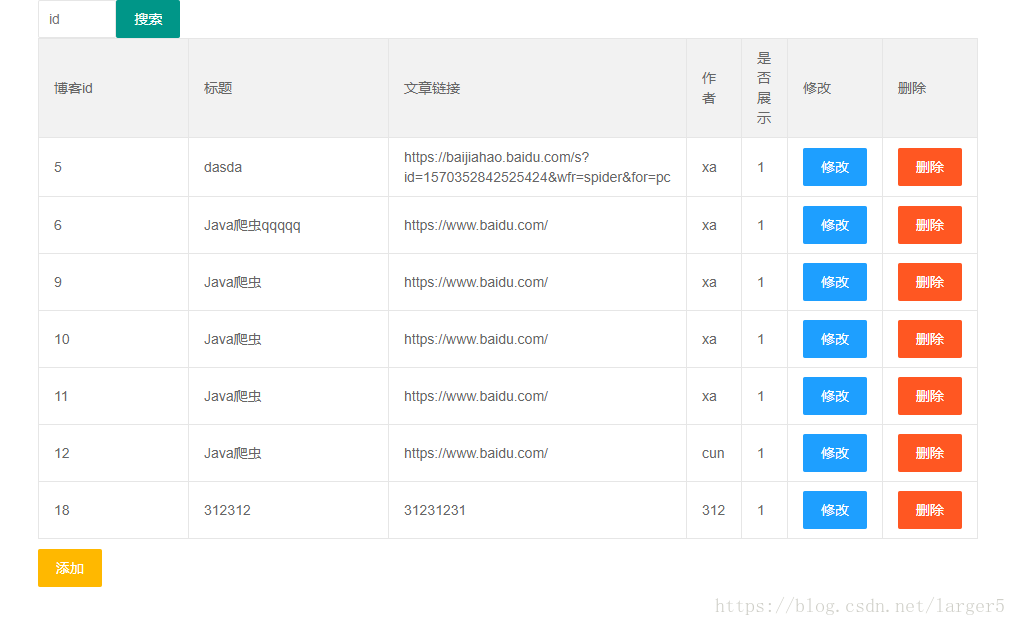Click the 标题 column header

coord(216,88)
